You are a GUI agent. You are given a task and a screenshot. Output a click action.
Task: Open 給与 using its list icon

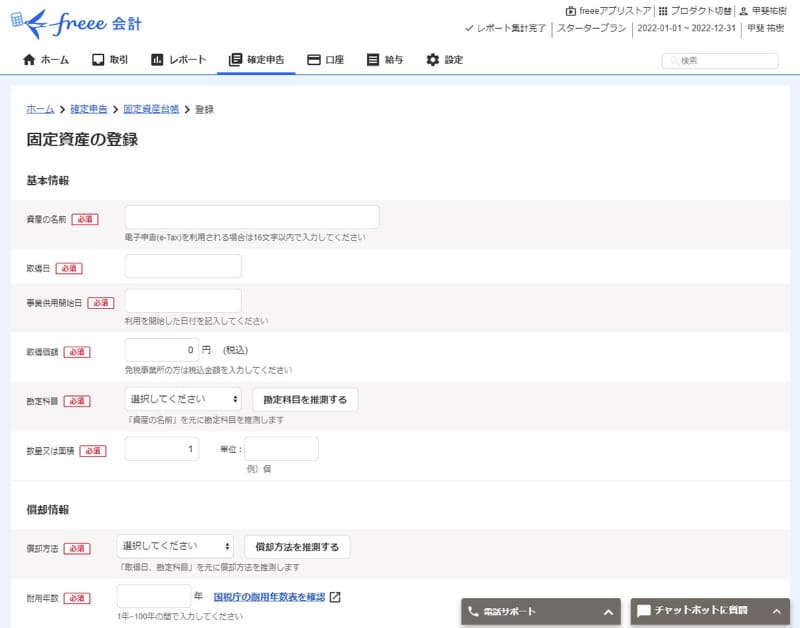pyautogui.click(x=372, y=59)
